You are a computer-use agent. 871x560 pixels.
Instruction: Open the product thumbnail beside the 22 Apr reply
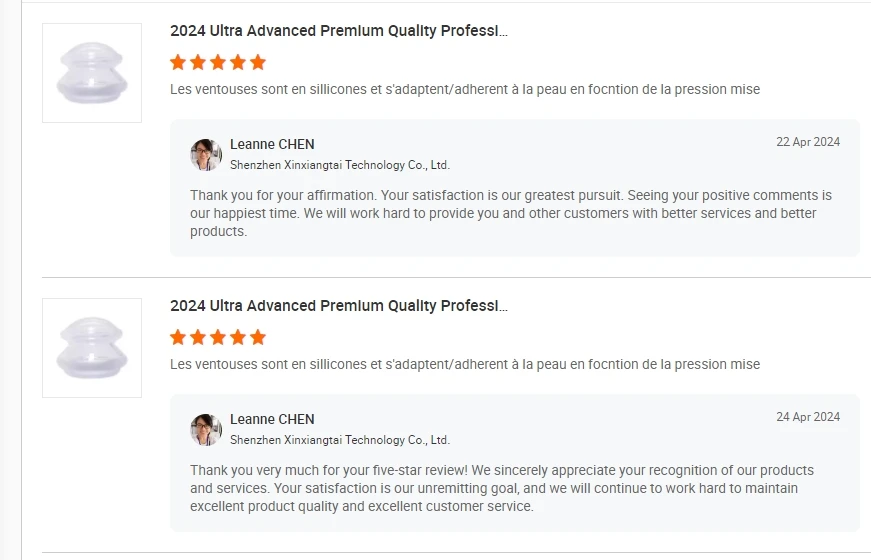coord(92,73)
